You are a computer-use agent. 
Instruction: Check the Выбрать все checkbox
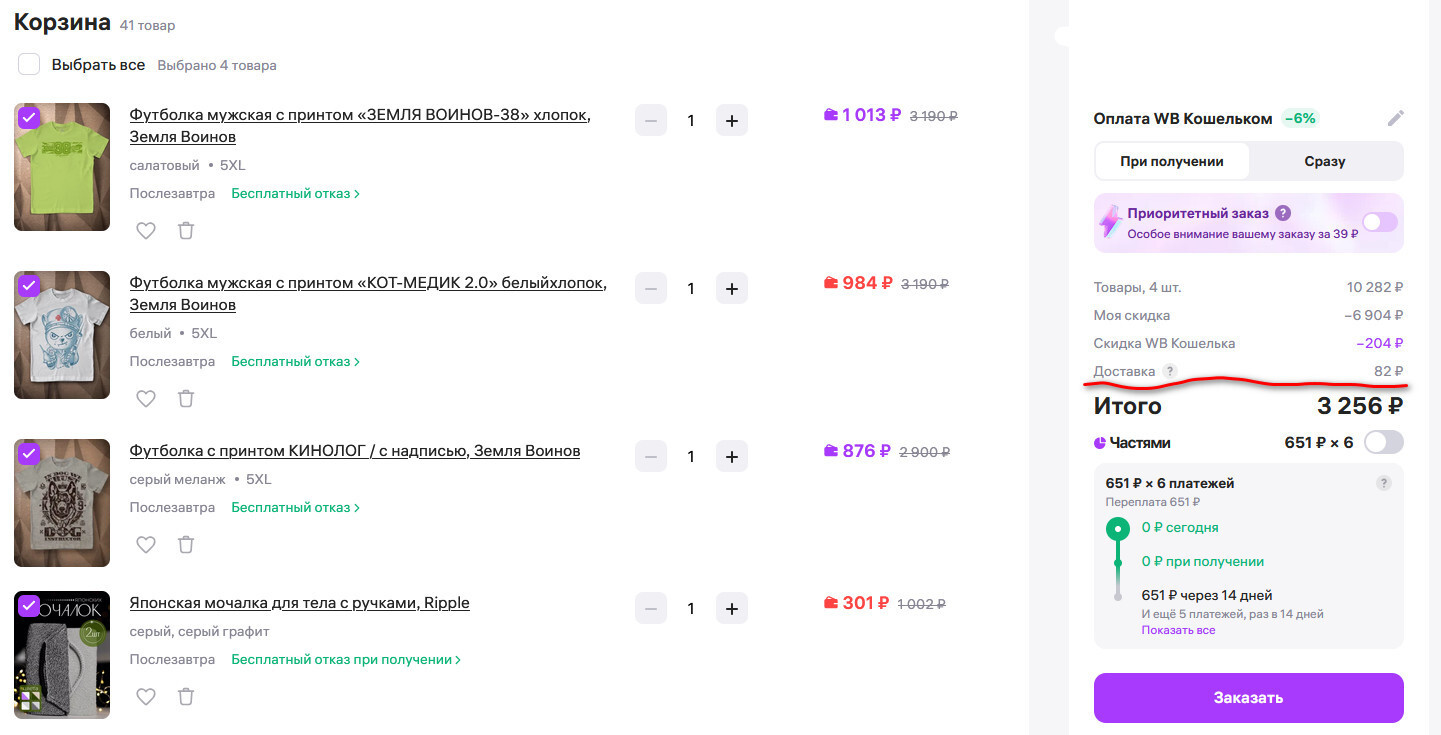[29, 65]
